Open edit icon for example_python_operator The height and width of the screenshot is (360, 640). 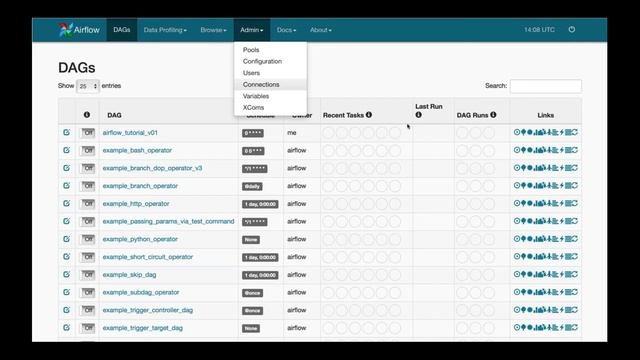click(67, 239)
